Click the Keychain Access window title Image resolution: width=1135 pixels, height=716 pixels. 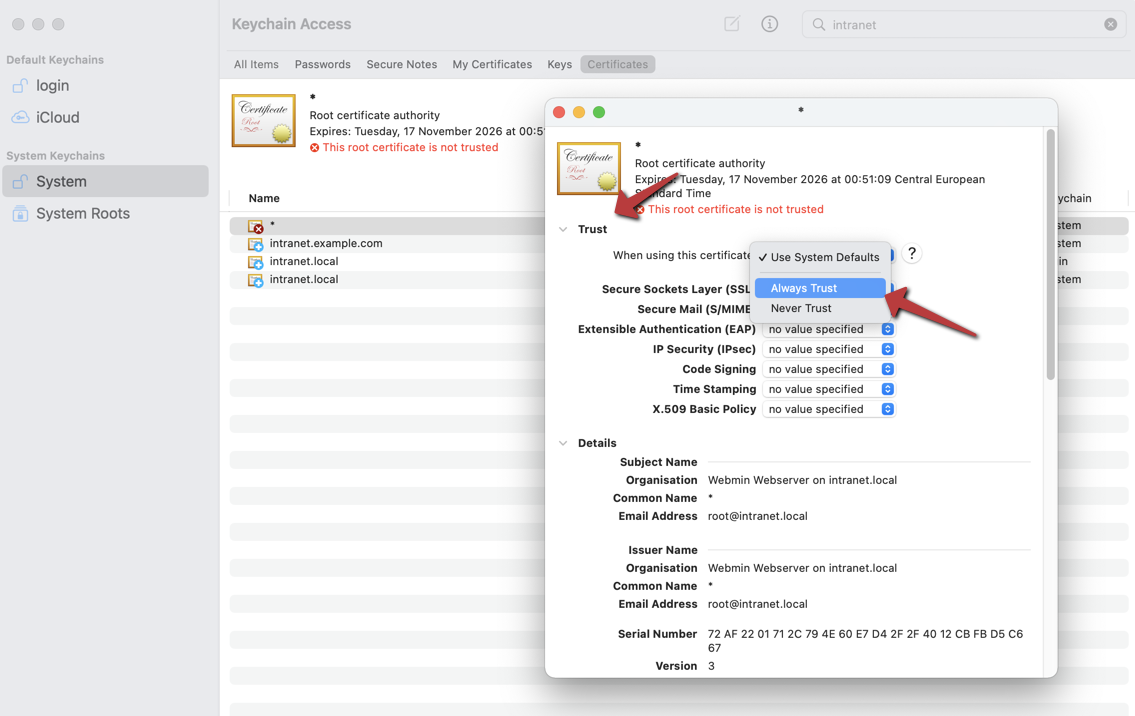tap(291, 24)
